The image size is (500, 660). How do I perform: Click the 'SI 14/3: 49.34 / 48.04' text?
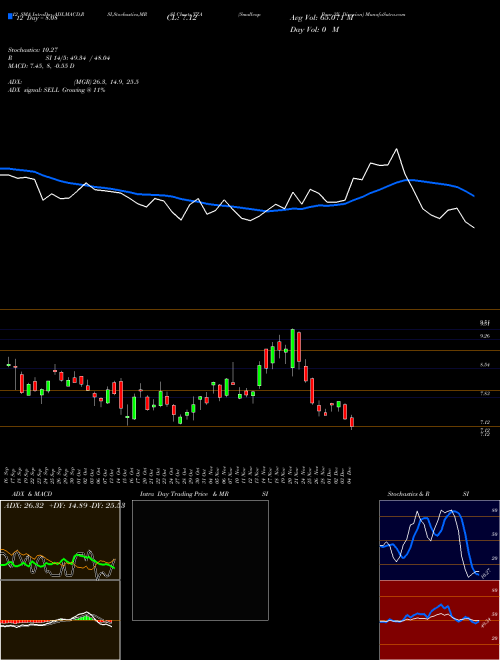click(x=78, y=58)
